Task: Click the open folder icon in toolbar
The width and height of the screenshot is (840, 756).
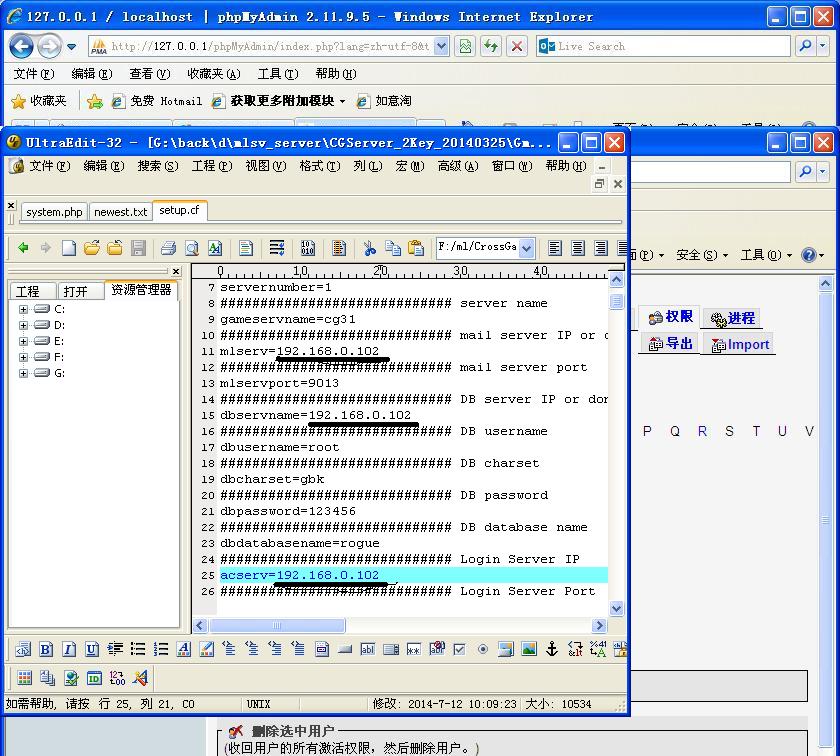Action: pos(92,248)
